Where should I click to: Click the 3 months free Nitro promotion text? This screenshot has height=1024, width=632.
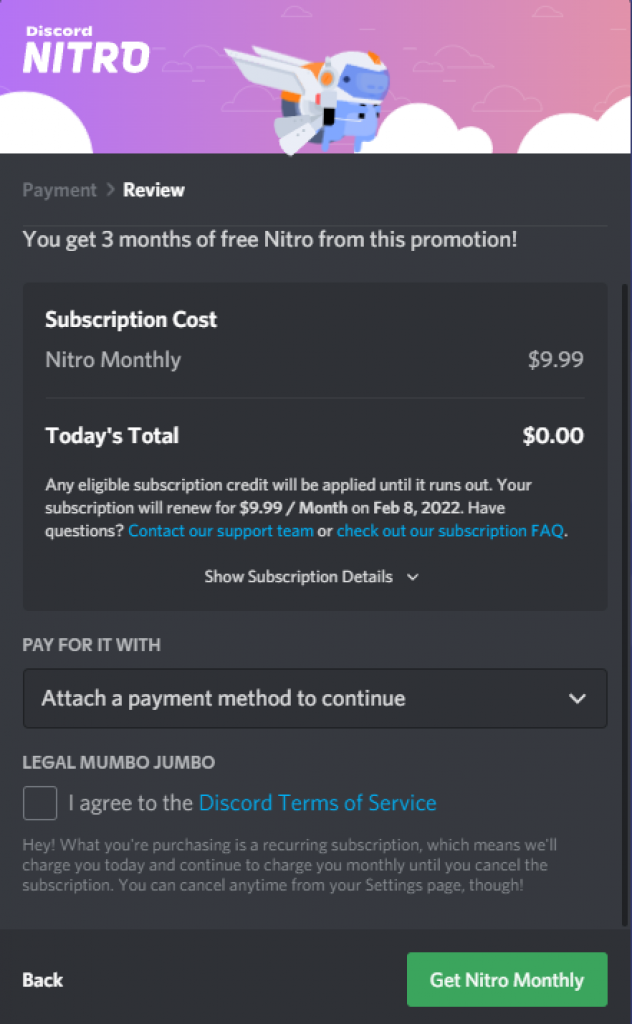pos(270,240)
